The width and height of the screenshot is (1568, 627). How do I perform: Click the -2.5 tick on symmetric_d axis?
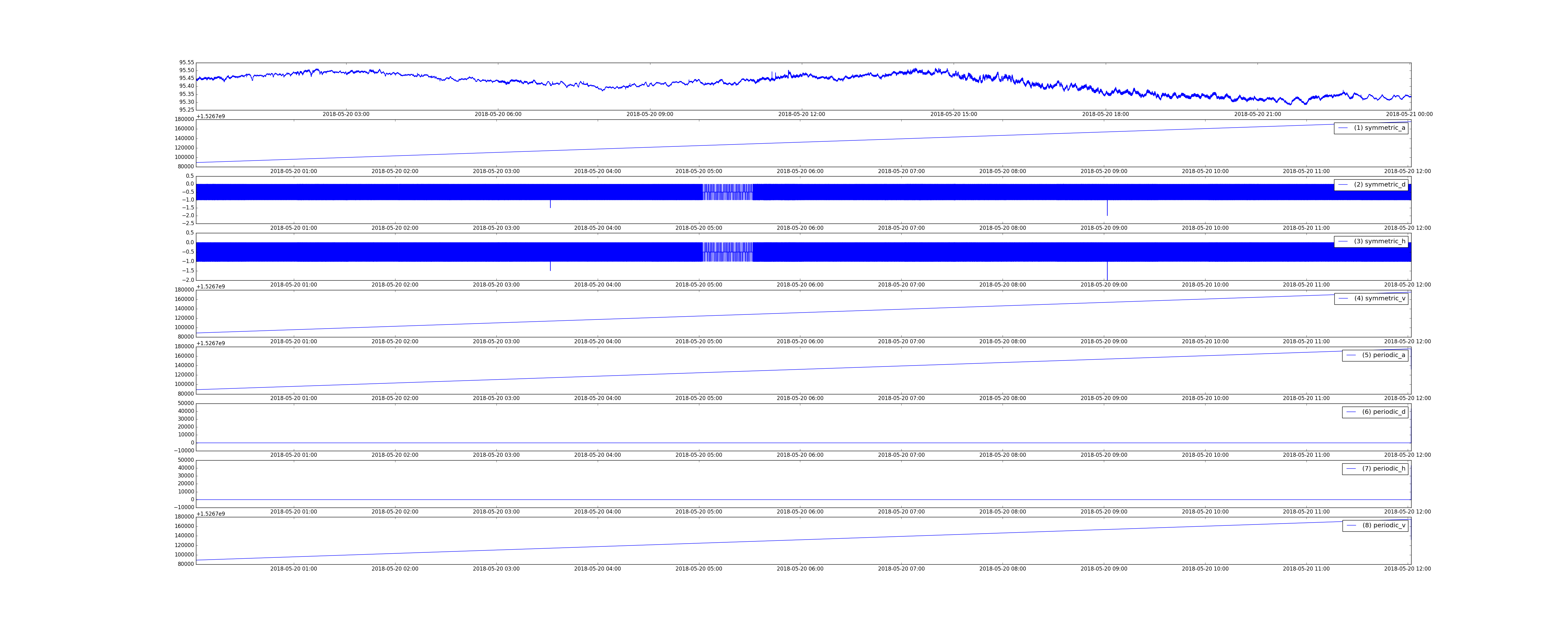tap(188, 224)
